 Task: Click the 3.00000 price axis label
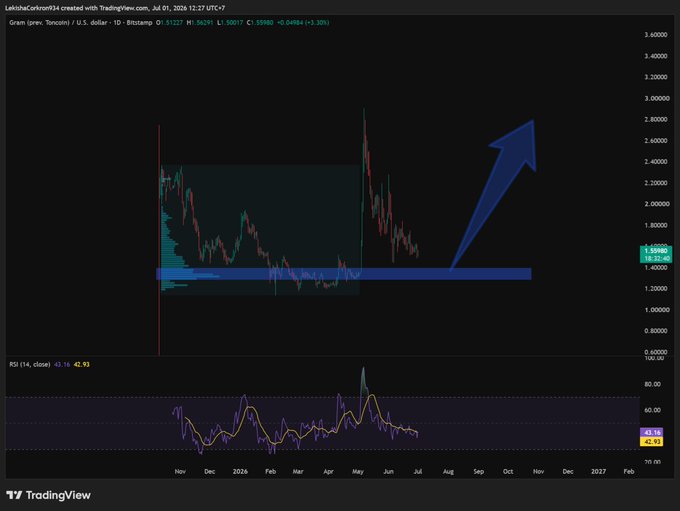(657, 98)
